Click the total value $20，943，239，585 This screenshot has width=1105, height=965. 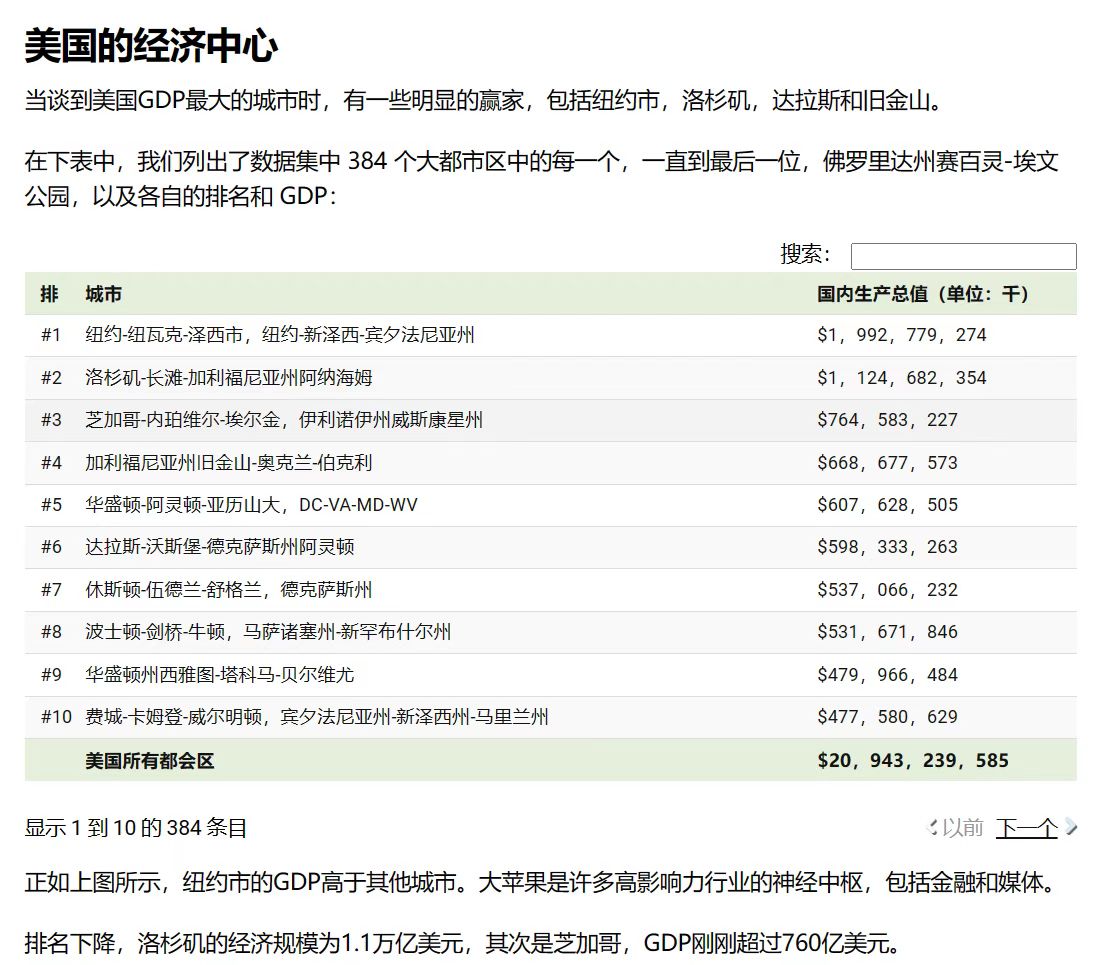click(x=913, y=761)
